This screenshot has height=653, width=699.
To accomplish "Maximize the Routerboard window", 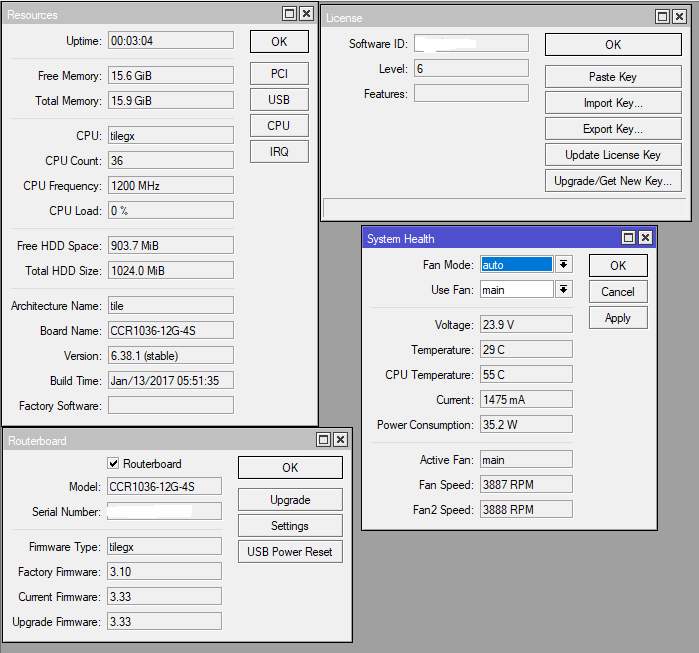I will tap(323, 439).
